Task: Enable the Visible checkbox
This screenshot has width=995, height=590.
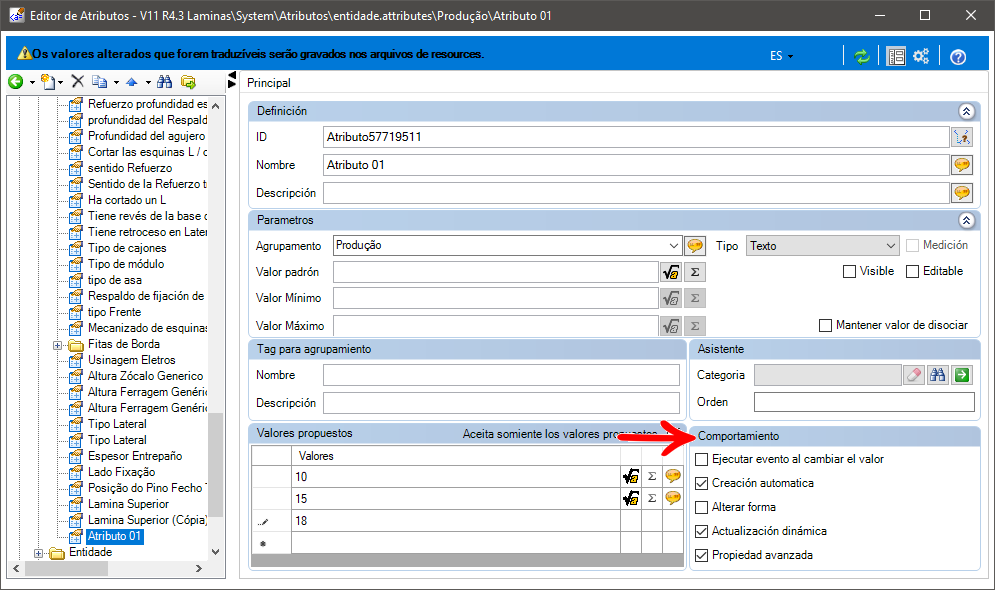Action: click(x=849, y=272)
